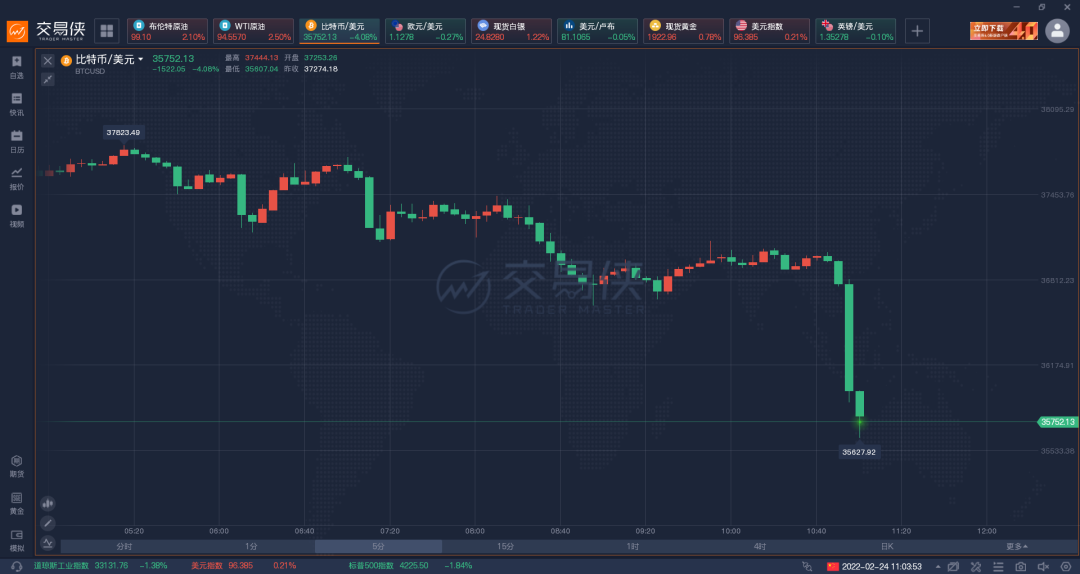Image resolution: width=1080 pixels, height=574 pixels.
Task: Open the 期货 futures sidebar icon
Action: (17, 467)
